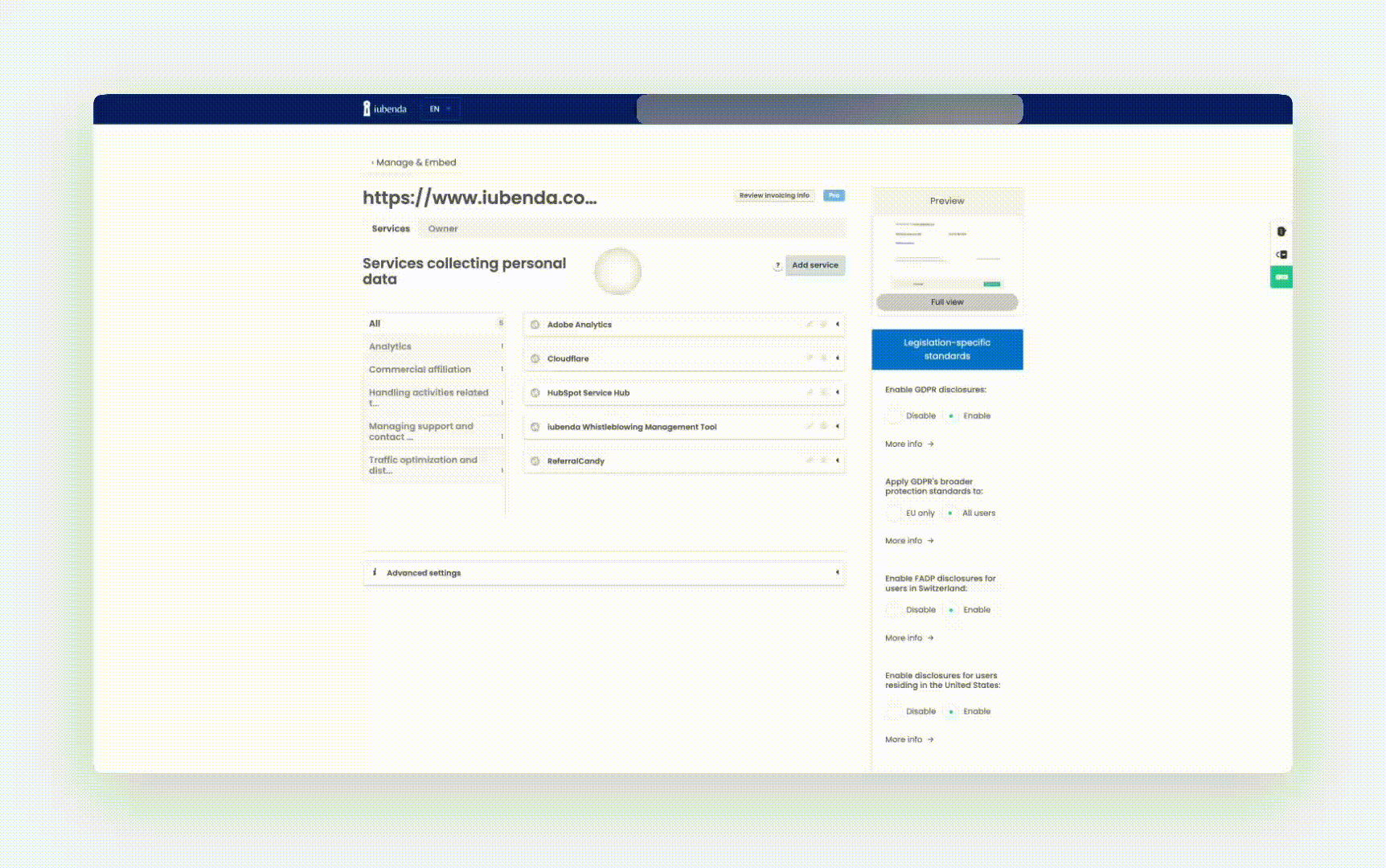Click the middle black icon on right sidebar
The height and width of the screenshot is (868, 1386).
coord(1281,255)
